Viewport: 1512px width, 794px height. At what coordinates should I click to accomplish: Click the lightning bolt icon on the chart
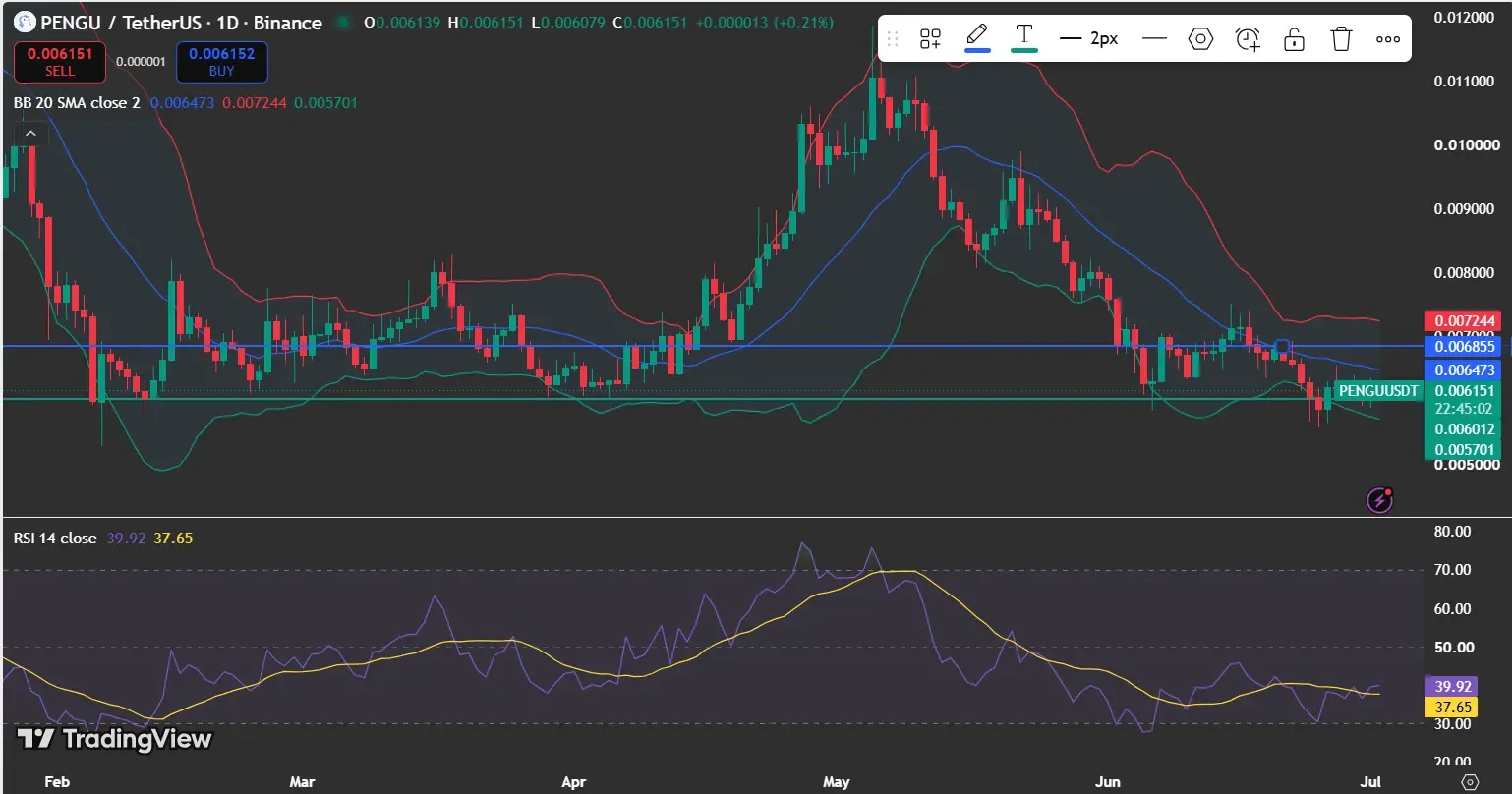click(1380, 501)
